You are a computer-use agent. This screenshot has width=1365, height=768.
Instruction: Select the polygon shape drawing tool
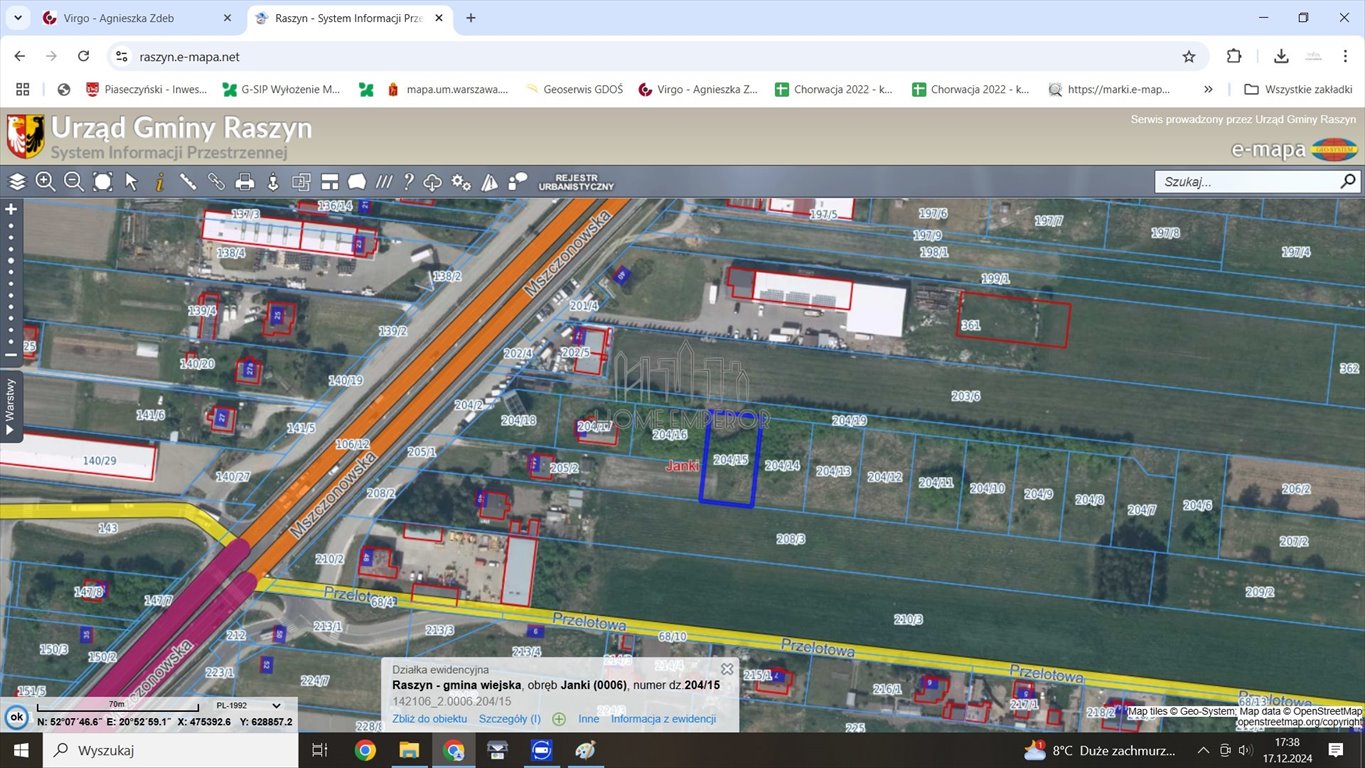coord(357,181)
